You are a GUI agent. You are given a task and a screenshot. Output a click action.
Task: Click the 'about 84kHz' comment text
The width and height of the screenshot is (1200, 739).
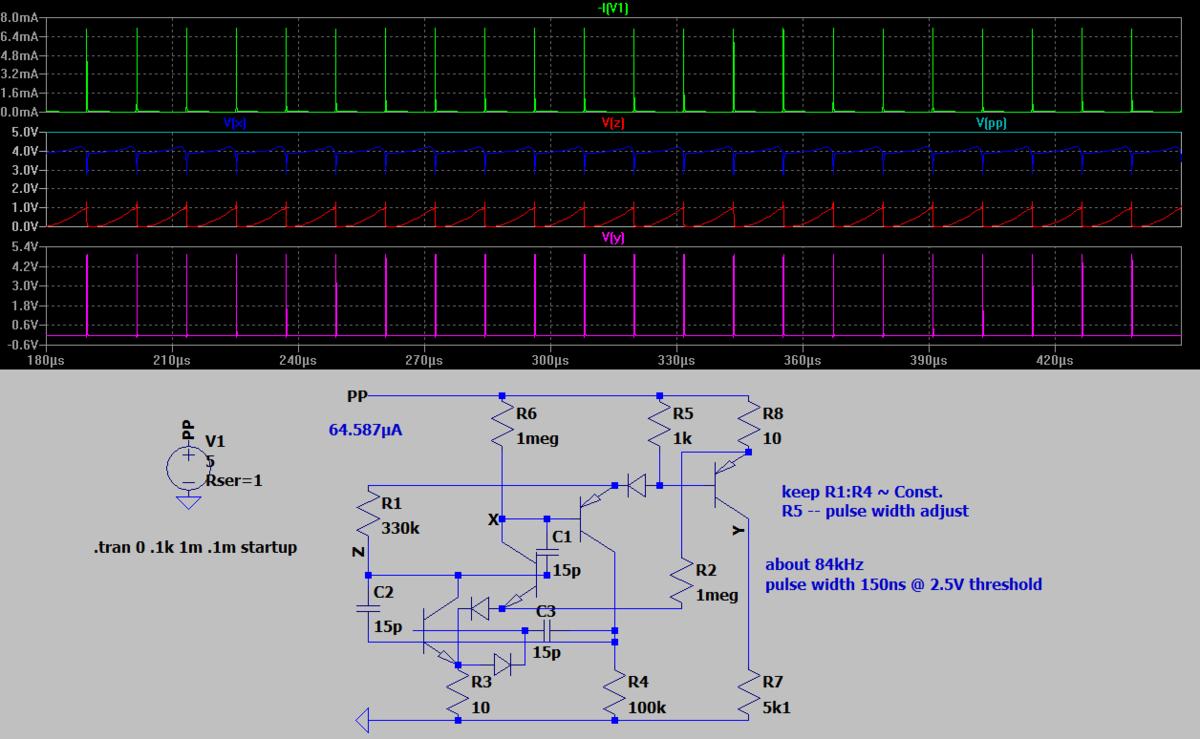(813, 564)
